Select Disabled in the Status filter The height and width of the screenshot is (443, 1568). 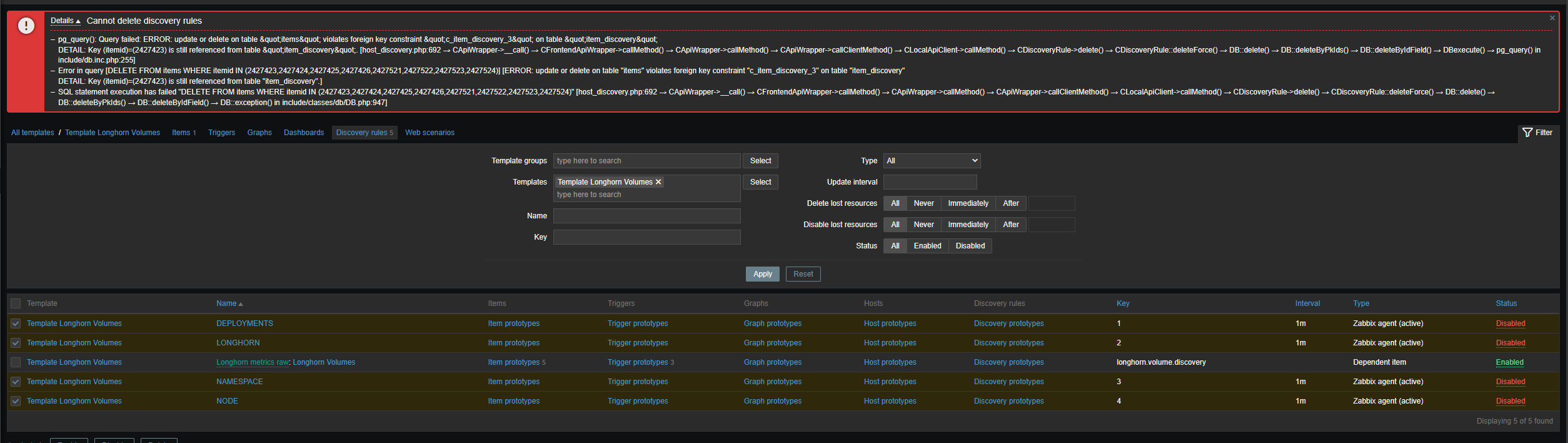[970, 246]
